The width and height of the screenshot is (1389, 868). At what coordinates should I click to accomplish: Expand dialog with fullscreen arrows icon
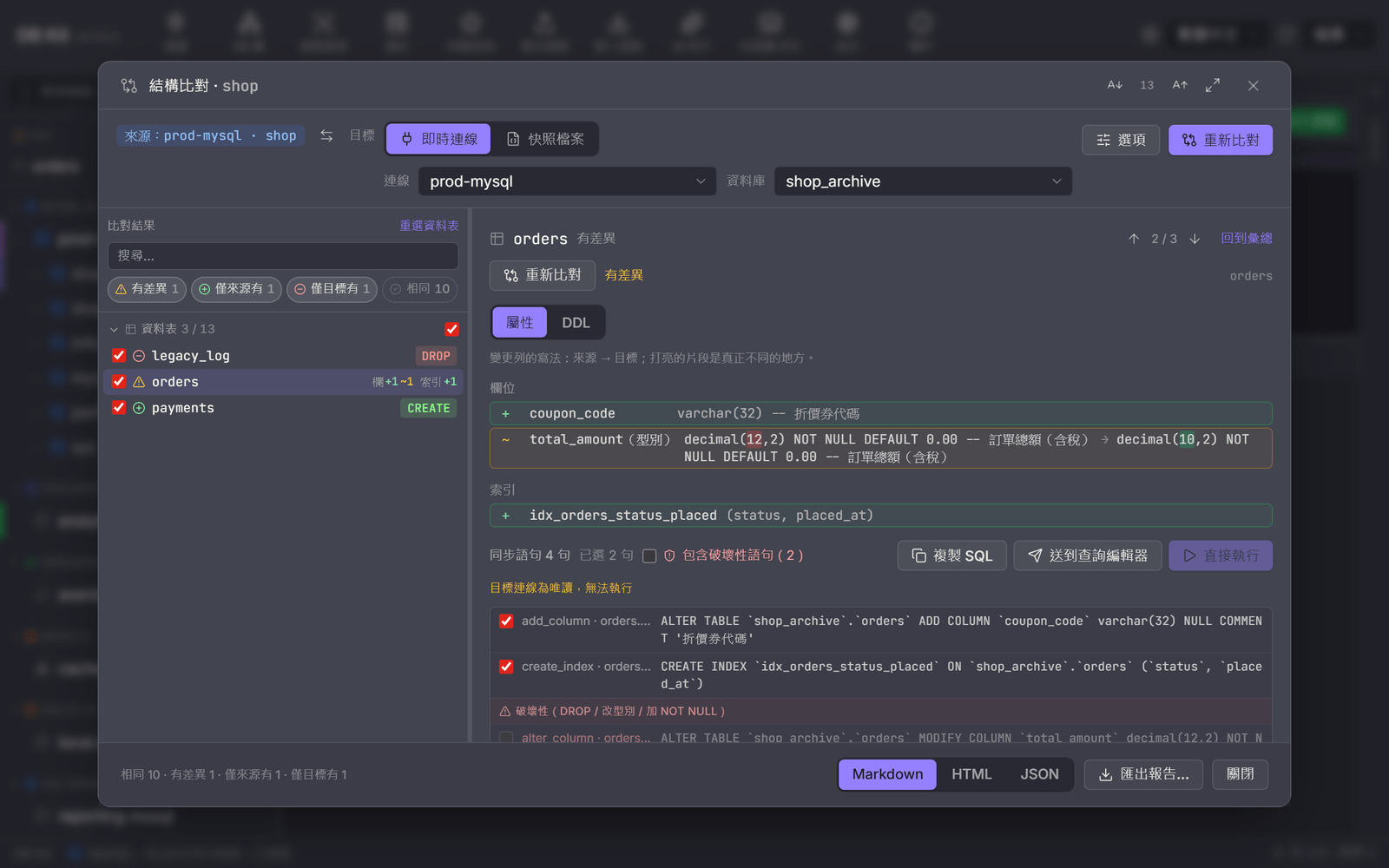point(1213,85)
